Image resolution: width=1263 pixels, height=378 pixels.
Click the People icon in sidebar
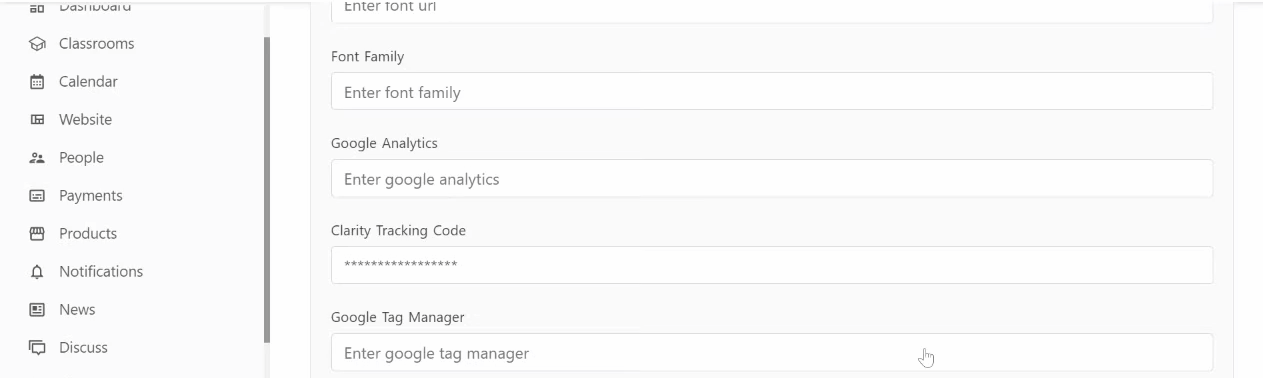(37, 158)
